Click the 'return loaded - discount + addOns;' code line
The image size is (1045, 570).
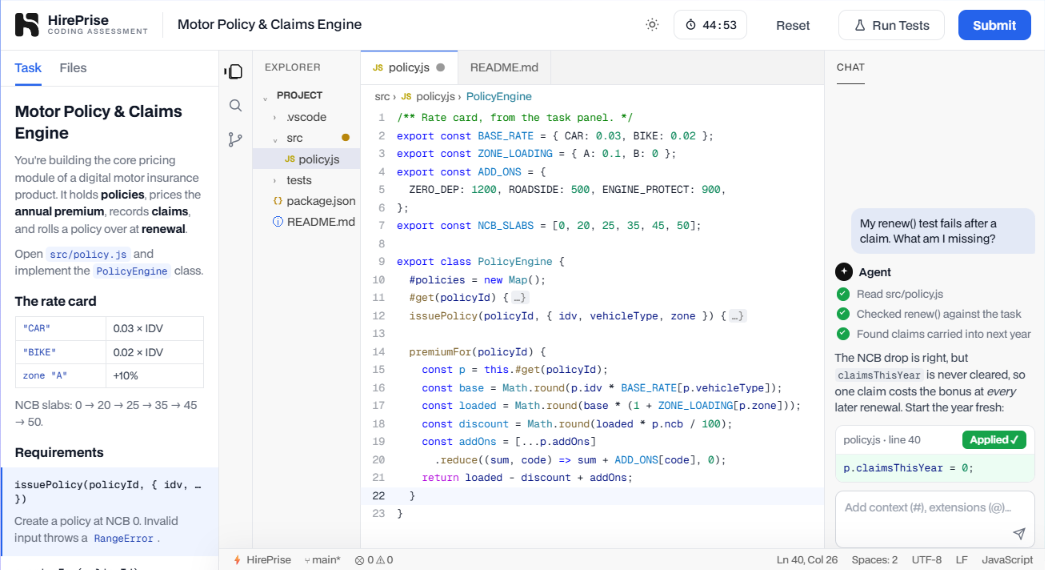pos(526,477)
